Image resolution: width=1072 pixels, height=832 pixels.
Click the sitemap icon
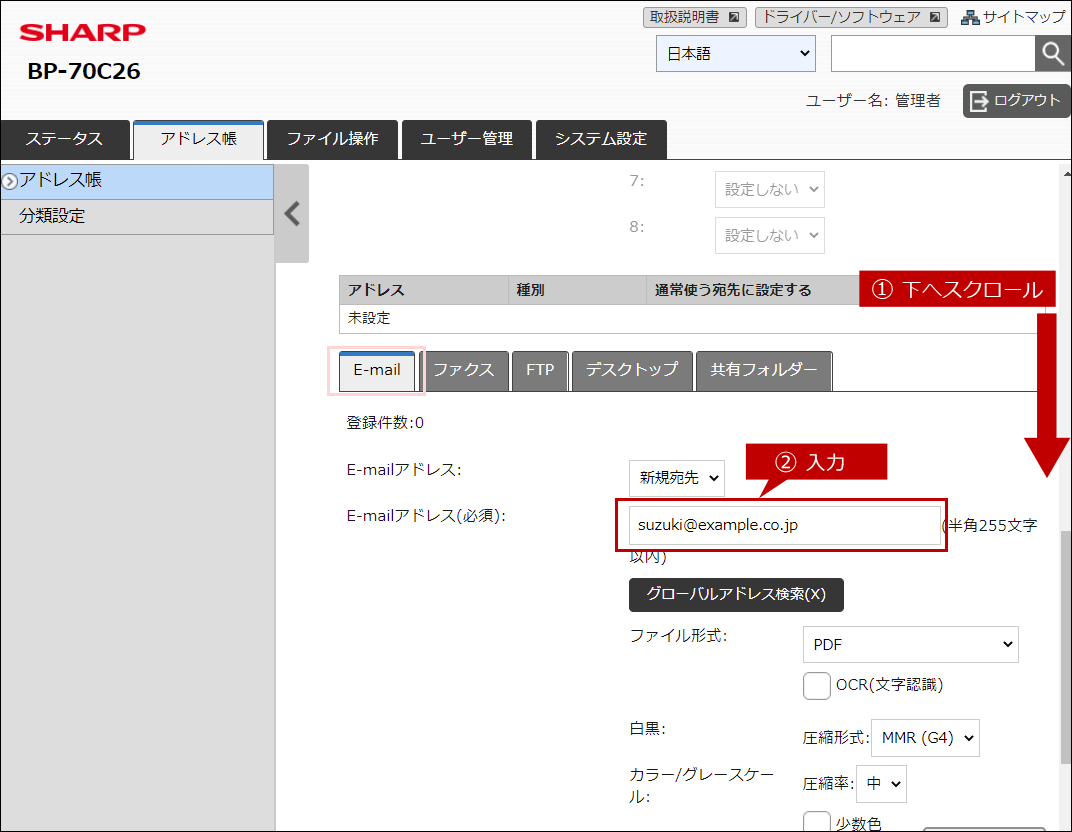click(x=969, y=17)
